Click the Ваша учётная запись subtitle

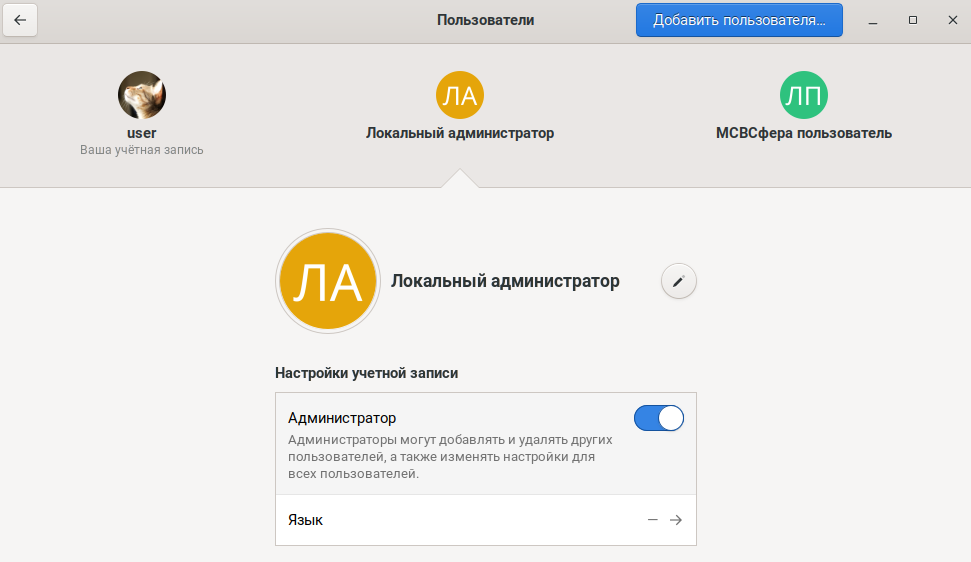(x=142, y=150)
